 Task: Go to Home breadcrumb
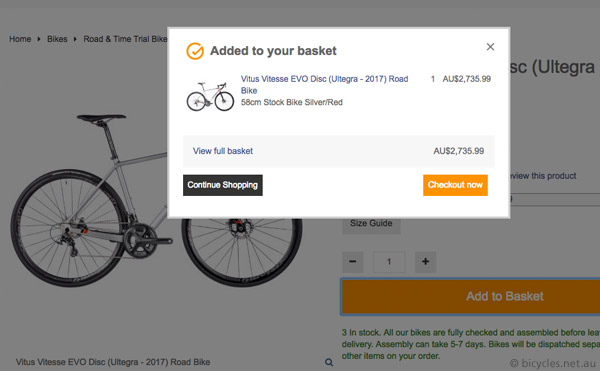coord(20,39)
